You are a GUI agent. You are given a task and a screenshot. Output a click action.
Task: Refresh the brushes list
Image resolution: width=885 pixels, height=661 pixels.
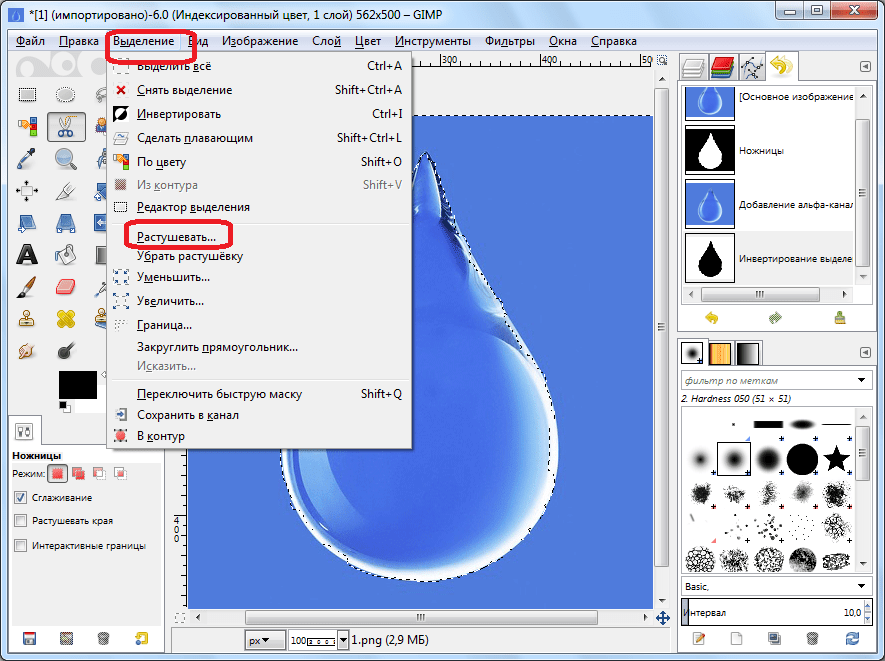[852, 638]
